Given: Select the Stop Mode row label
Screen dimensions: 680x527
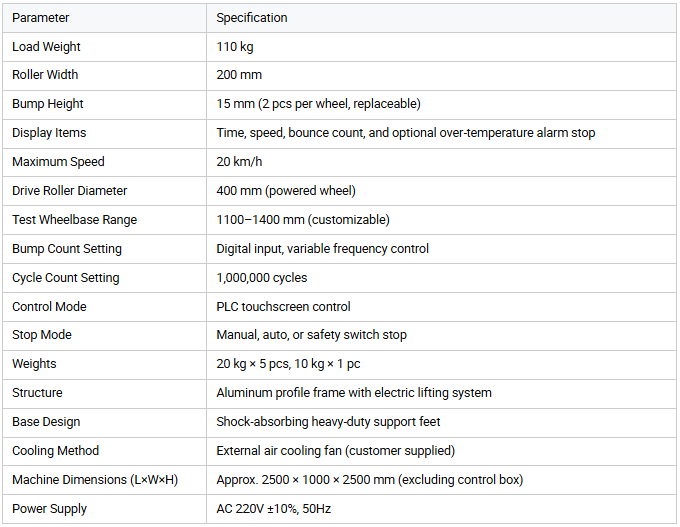Looking at the screenshot, I should click(42, 335).
